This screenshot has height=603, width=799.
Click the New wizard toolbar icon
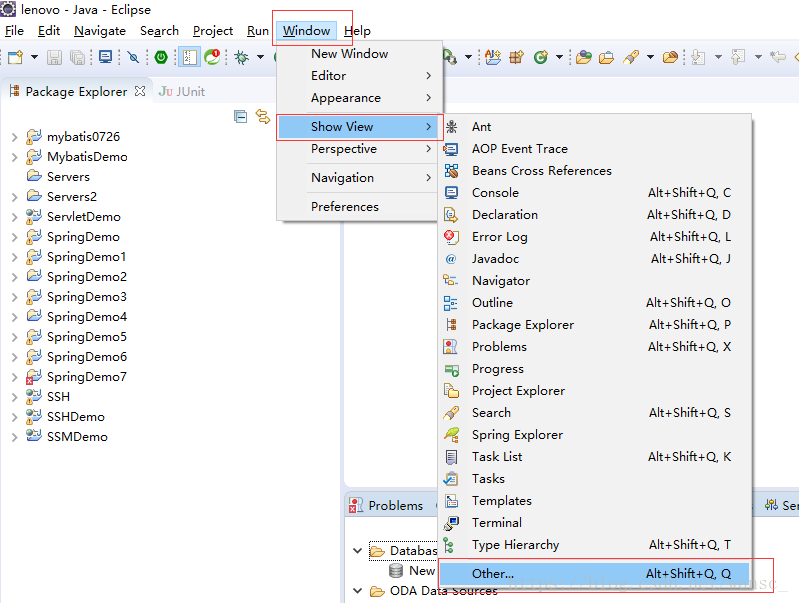(15, 57)
